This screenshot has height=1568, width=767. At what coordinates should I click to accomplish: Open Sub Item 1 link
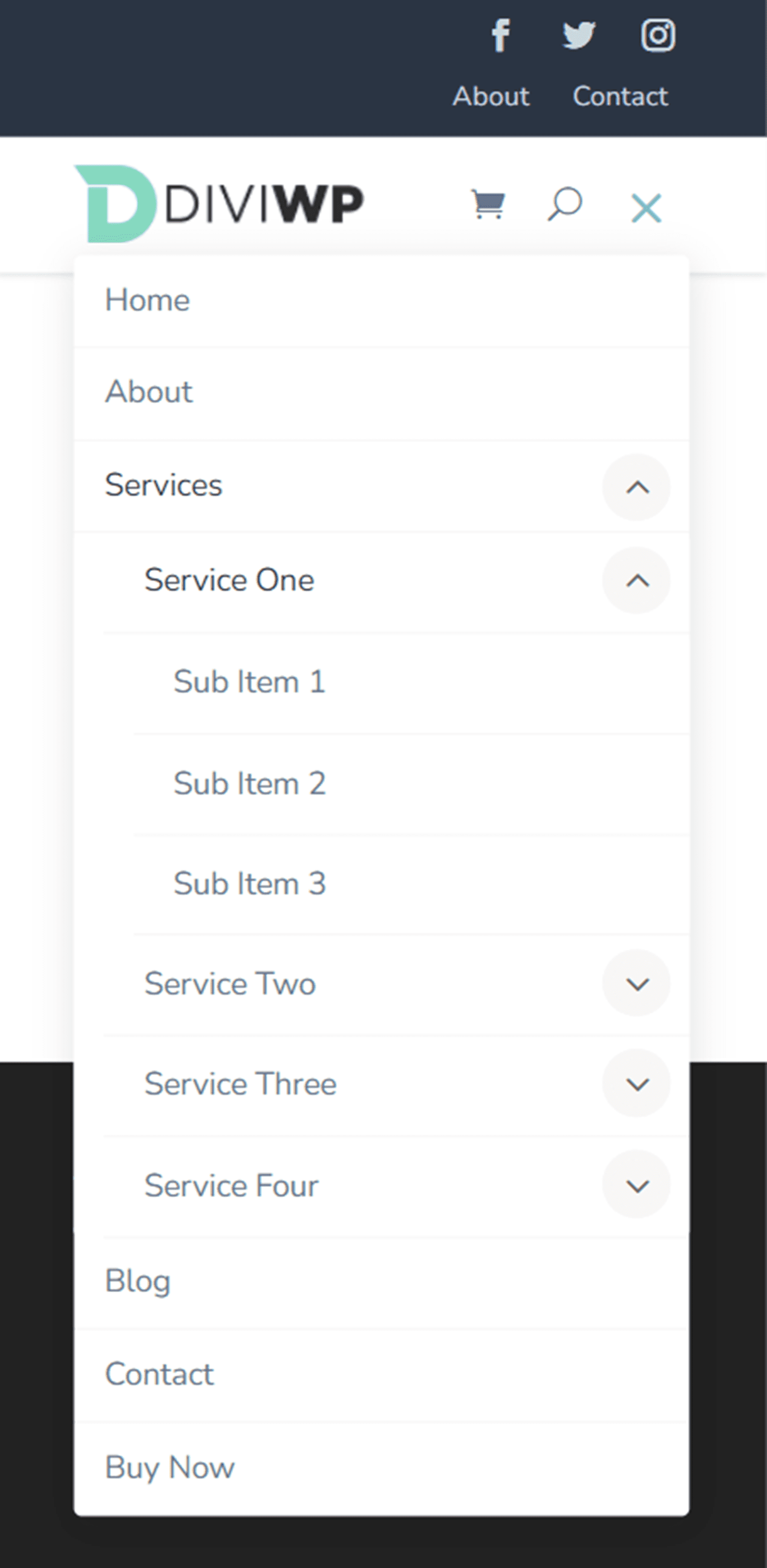[x=412, y=683]
